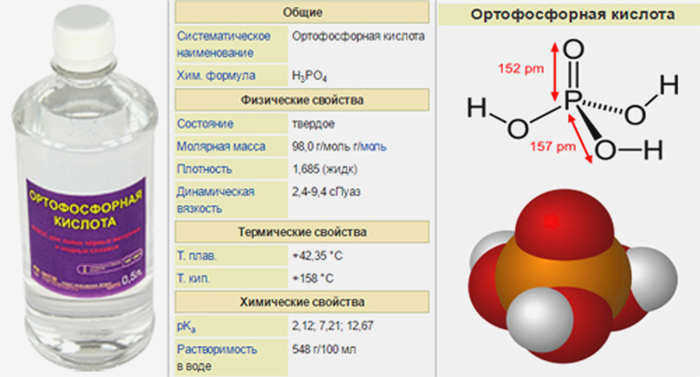Image resolution: width=700 pixels, height=377 pixels.
Task: Open the 'Плотность' link
Action: coord(204,169)
